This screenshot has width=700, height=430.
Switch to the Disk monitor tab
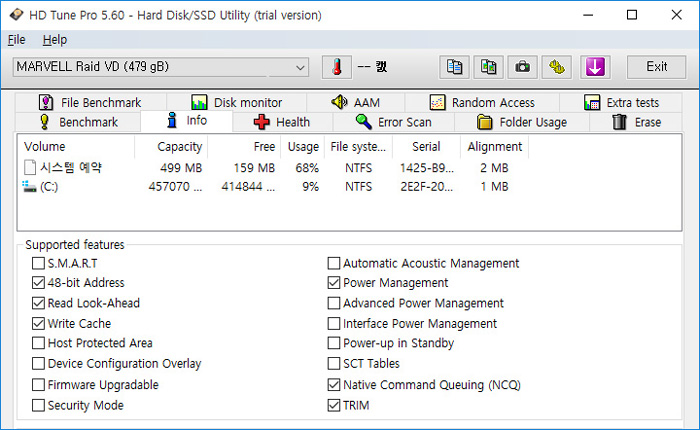236,103
